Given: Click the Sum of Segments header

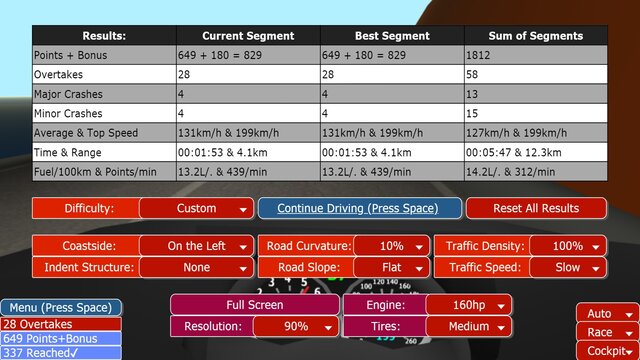Looking at the screenshot, I should [536, 36].
